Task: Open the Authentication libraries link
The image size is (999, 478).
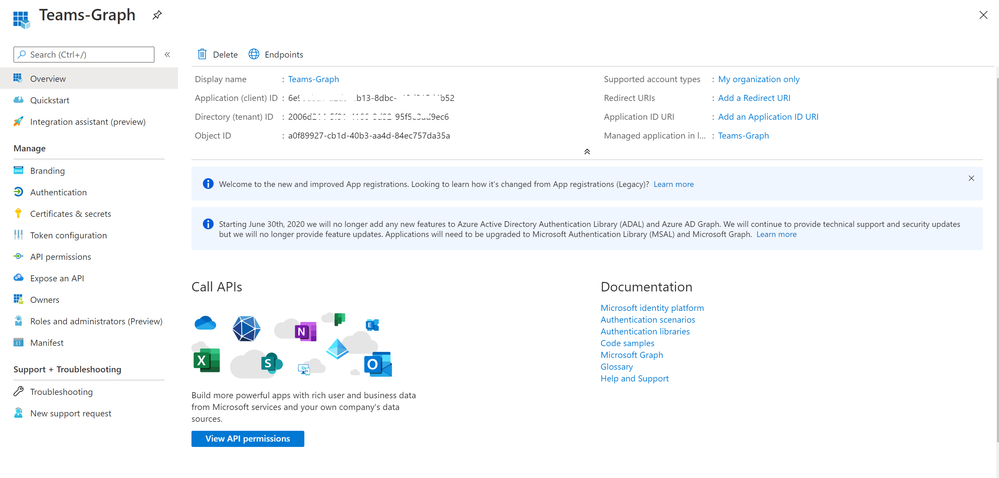Action: 645,331
